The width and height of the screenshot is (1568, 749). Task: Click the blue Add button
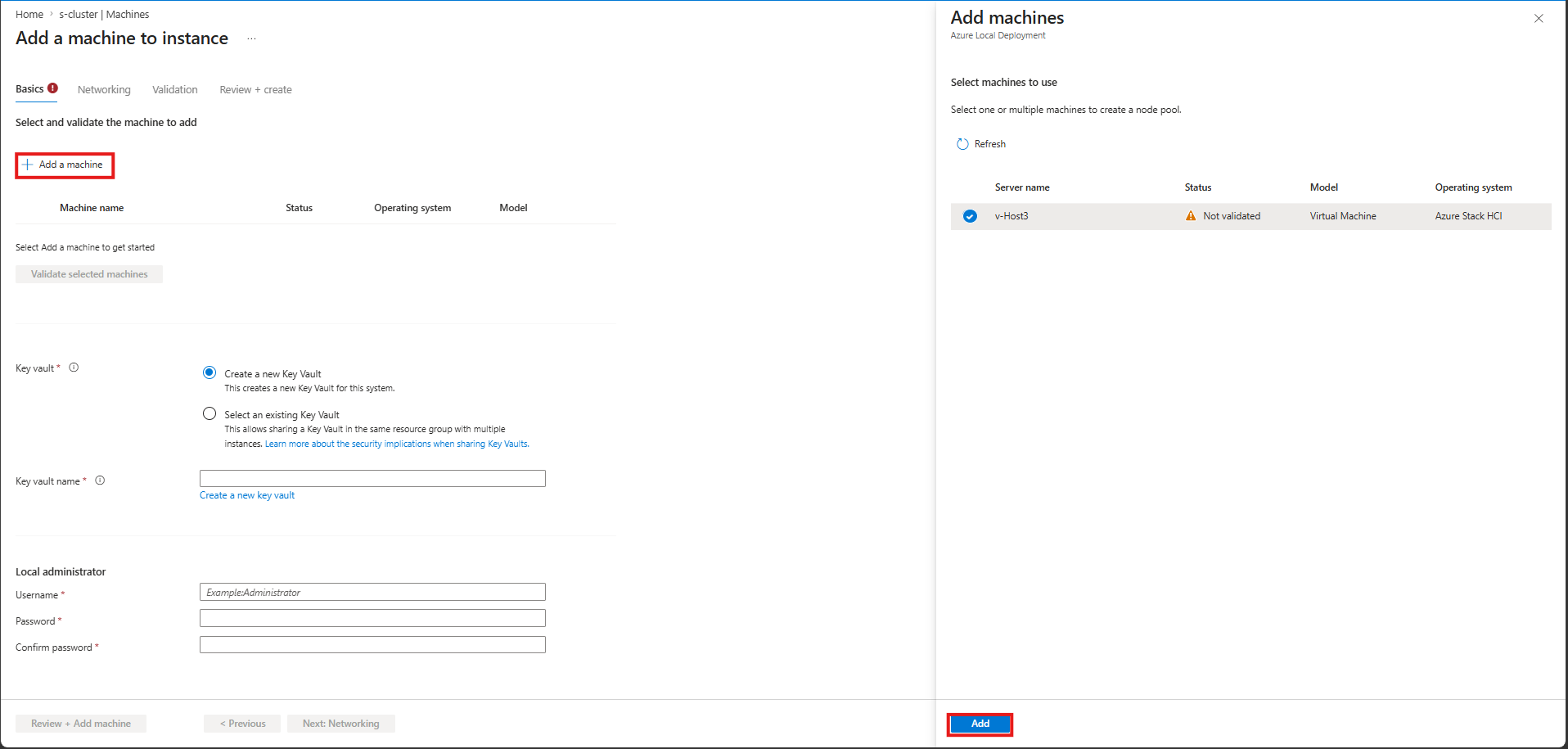(980, 724)
